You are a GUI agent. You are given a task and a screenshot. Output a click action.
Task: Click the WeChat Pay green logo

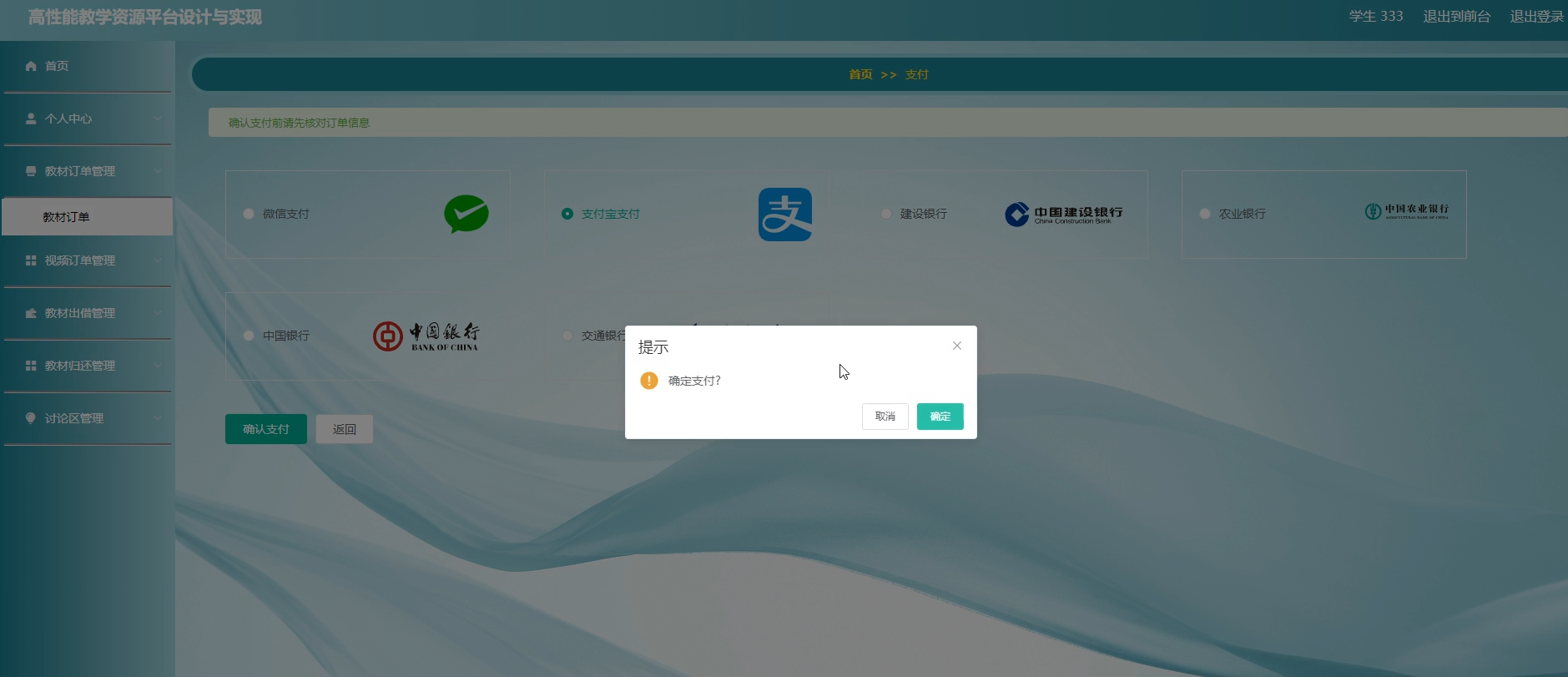point(466,214)
